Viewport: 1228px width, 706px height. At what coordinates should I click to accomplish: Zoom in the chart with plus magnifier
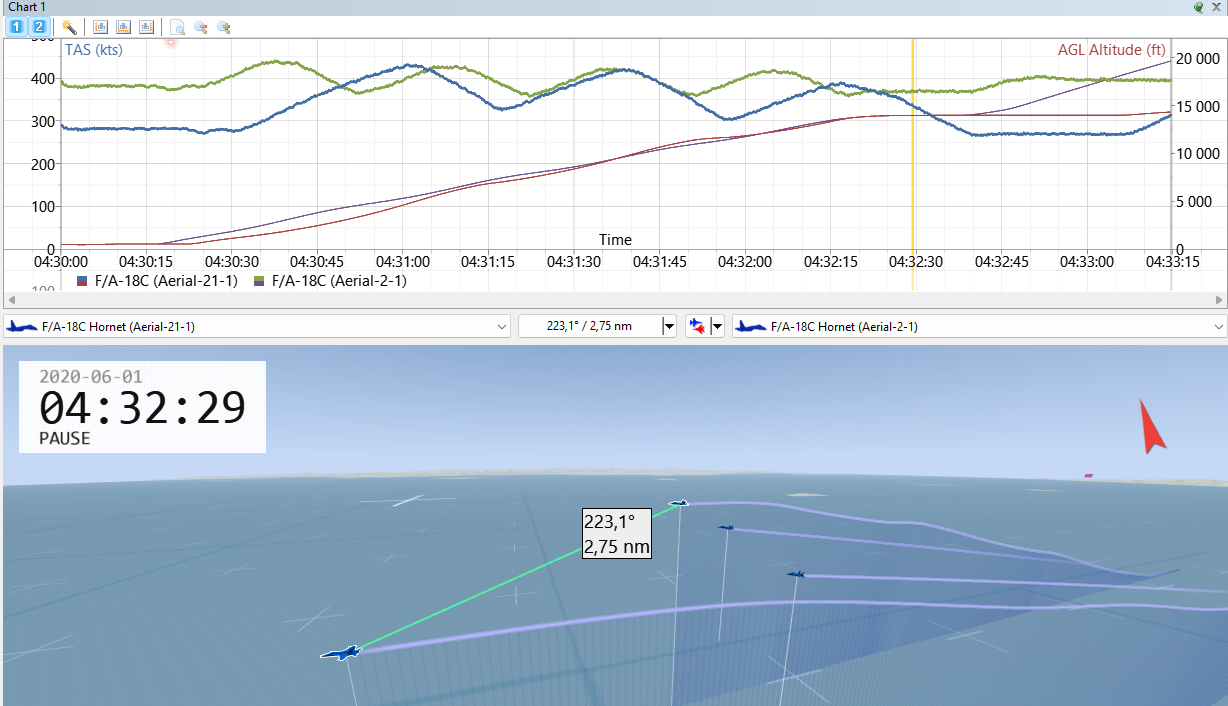224,27
